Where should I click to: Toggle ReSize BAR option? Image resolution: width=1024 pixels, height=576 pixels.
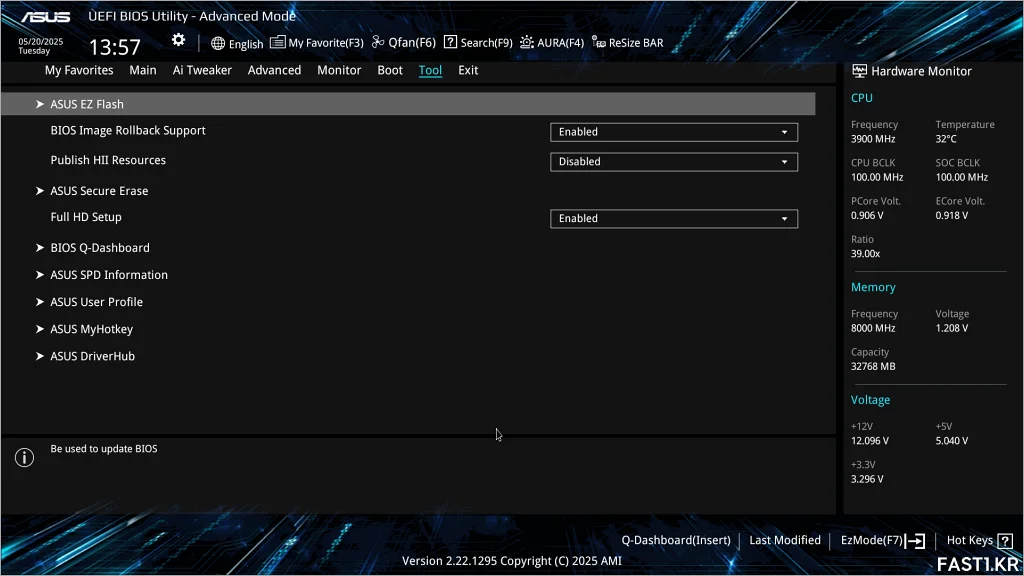636,42
